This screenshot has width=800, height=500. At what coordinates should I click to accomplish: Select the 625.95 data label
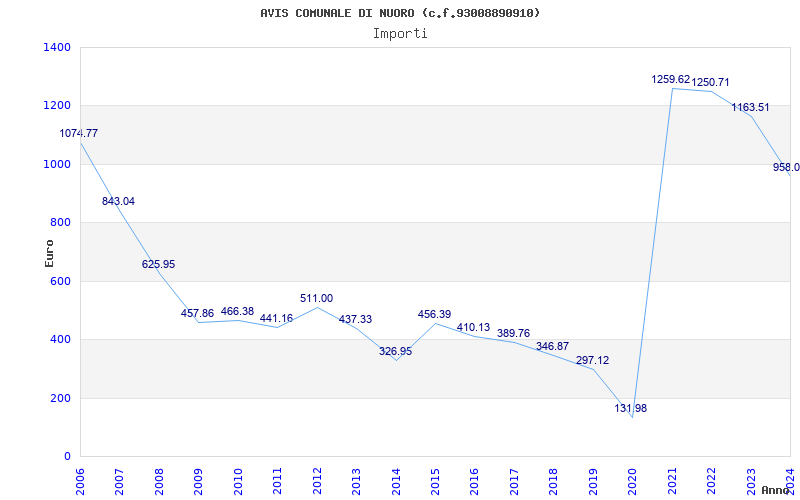[158, 264]
